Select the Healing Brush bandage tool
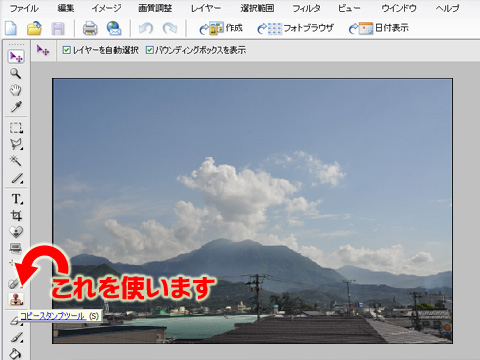Screen dimensions: 480x360 click(x=15, y=283)
